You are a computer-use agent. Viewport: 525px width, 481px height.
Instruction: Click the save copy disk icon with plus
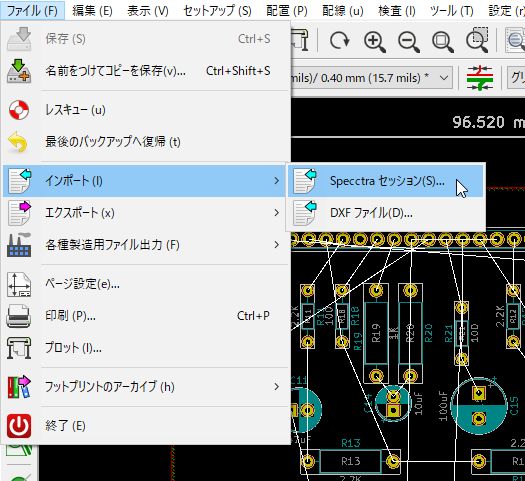pos(19,71)
